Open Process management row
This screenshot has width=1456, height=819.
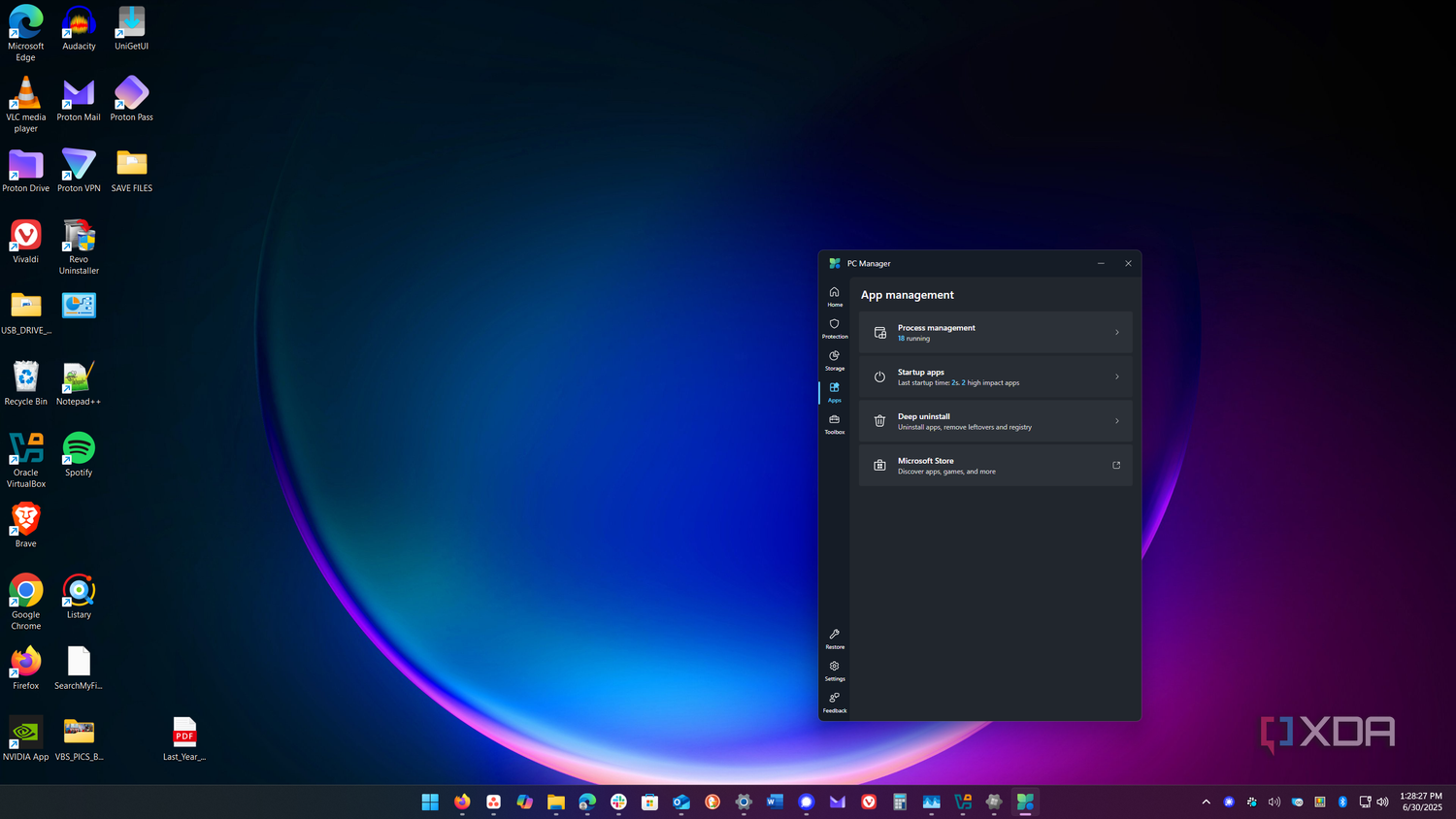coord(995,332)
